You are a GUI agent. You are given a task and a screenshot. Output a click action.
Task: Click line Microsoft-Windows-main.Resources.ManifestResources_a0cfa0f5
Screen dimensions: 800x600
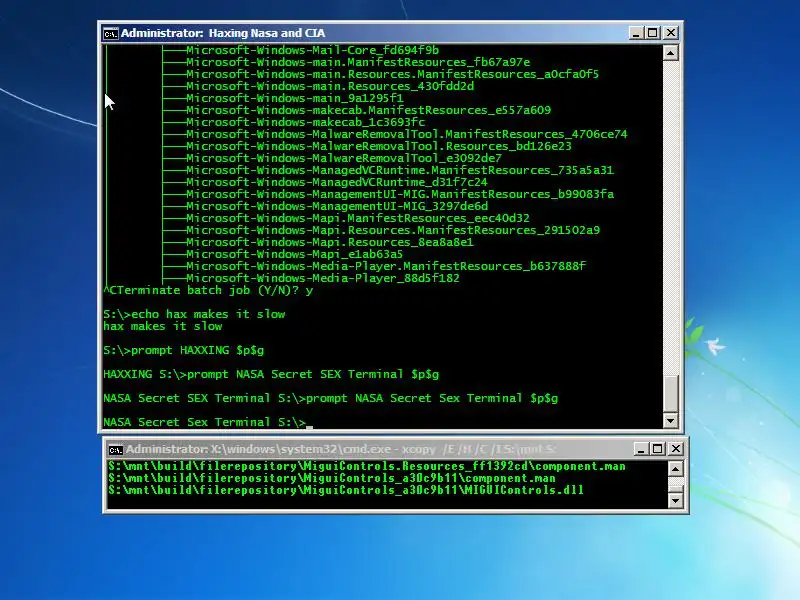392,74
